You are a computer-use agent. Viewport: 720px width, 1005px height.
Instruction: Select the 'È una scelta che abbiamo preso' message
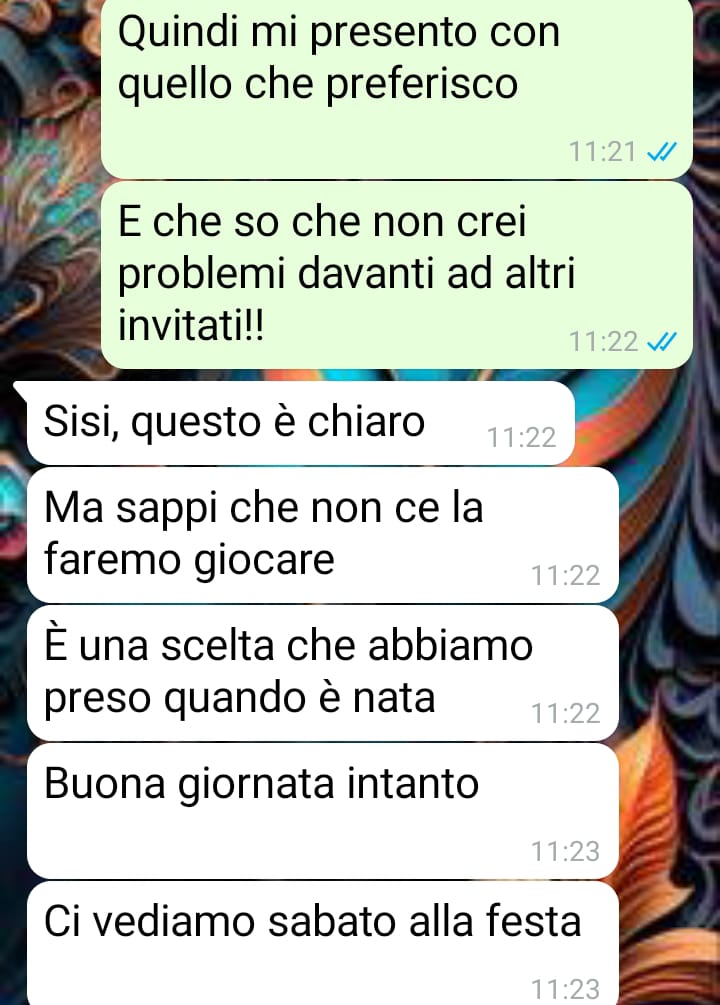pos(322,673)
